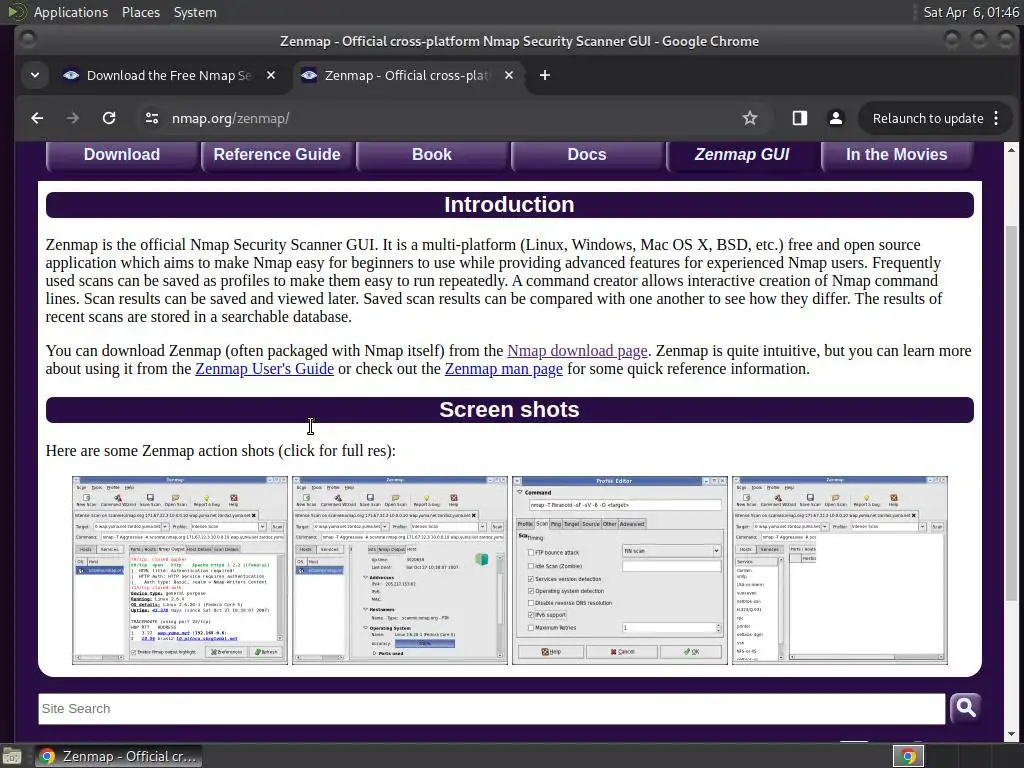Screen dimensions: 1024x768
Task: Click the Screen shots section heading
Action: [509, 409]
